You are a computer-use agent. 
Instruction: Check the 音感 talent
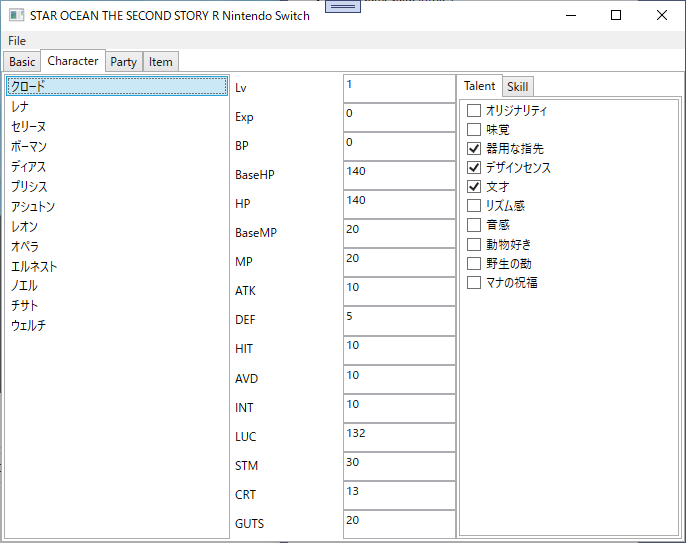coord(474,225)
